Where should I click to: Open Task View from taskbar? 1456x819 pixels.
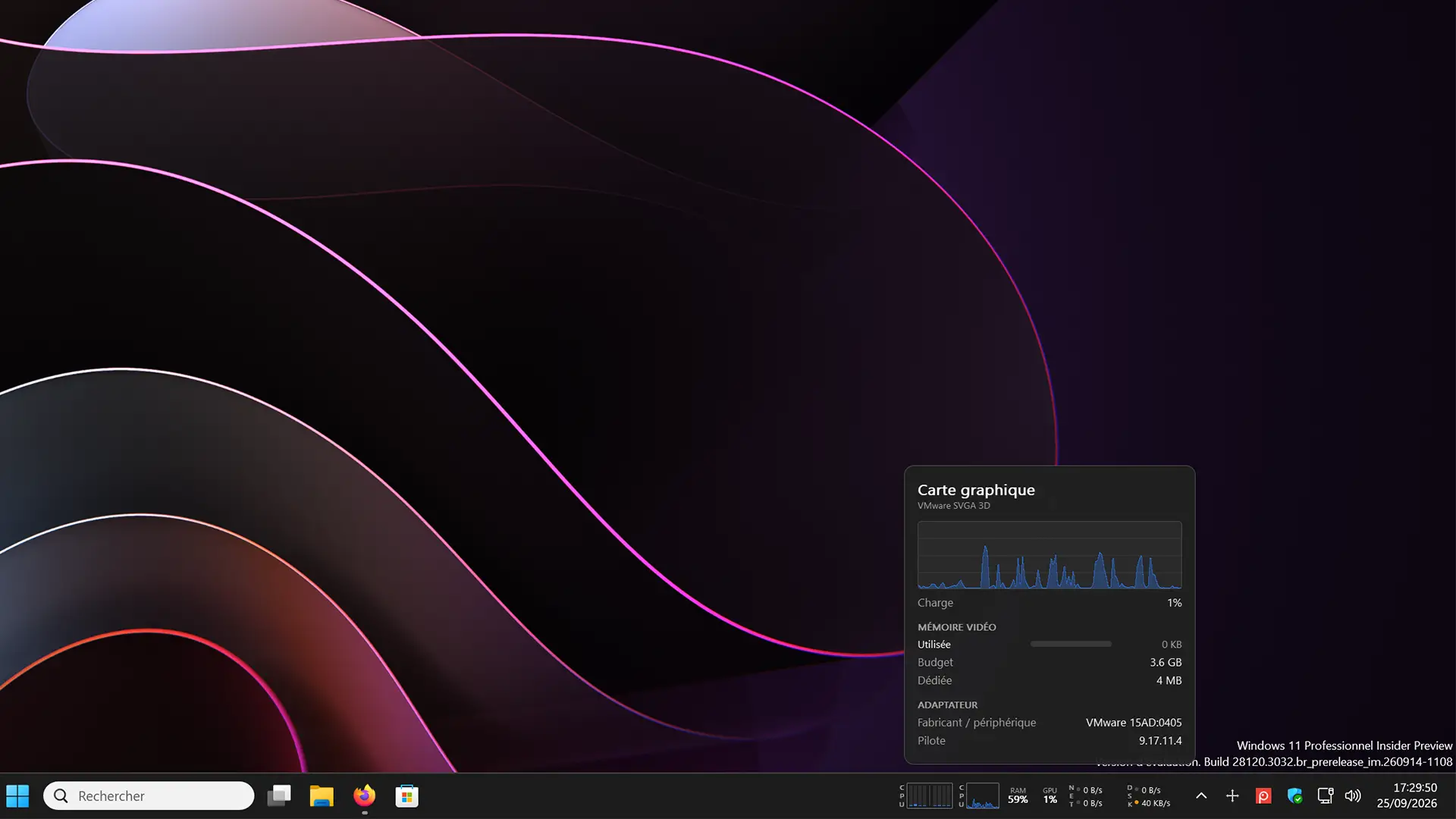pyautogui.click(x=279, y=796)
